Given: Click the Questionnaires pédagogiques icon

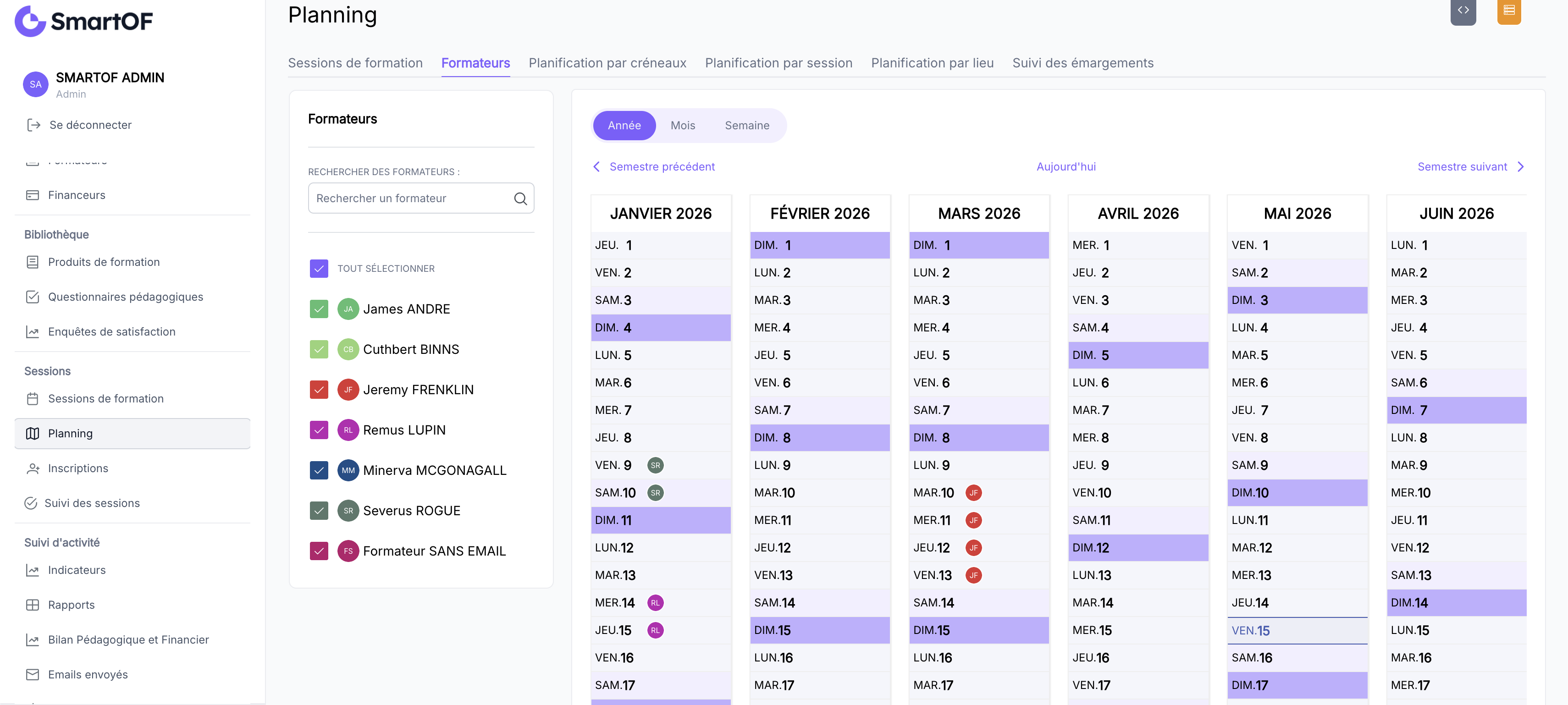Looking at the screenshot, I should click(33, 297).
